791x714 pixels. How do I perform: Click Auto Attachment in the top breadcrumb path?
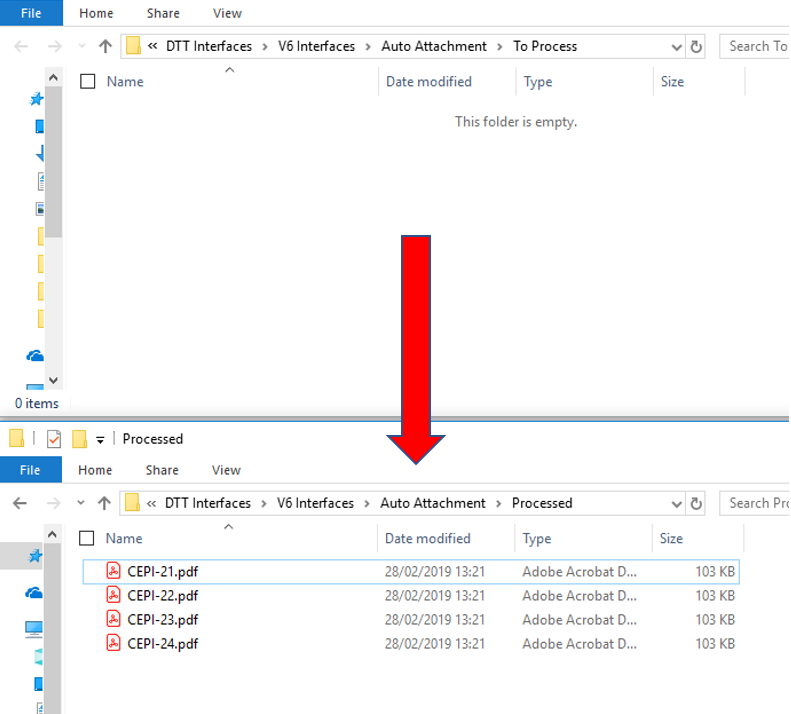(434, 46)
